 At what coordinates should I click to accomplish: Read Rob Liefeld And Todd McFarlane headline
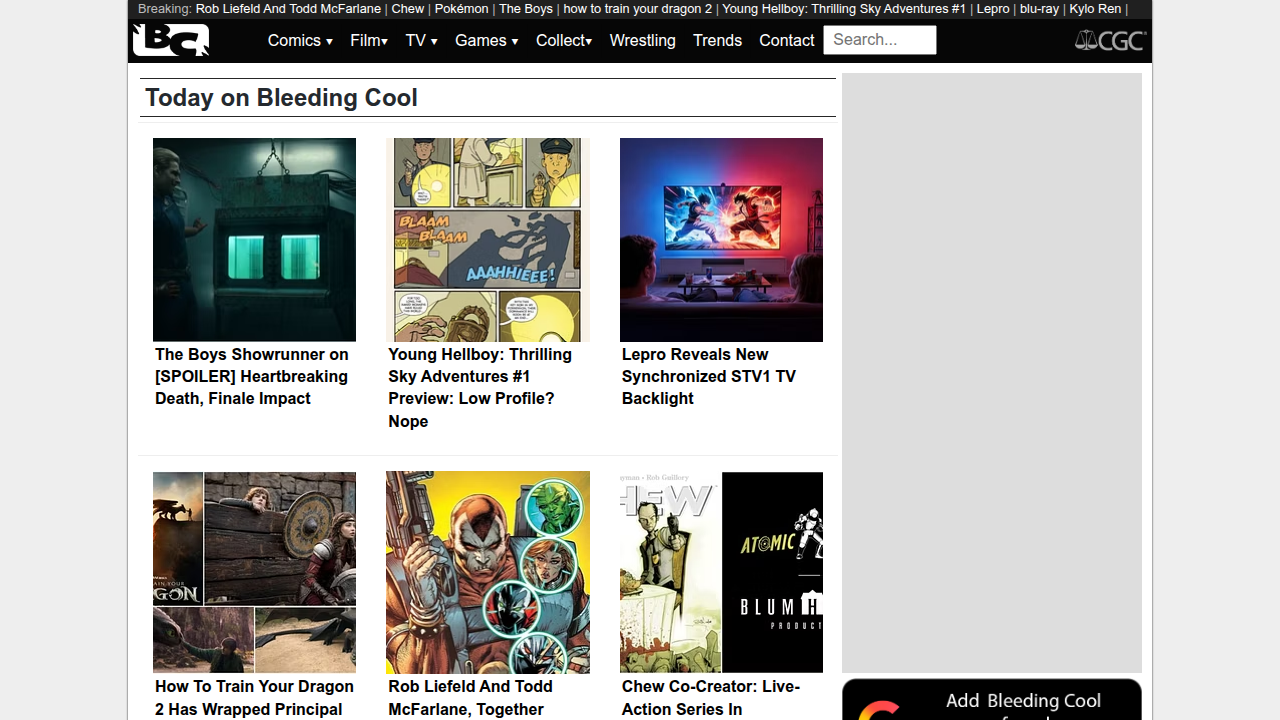click(x=470, y=698)
